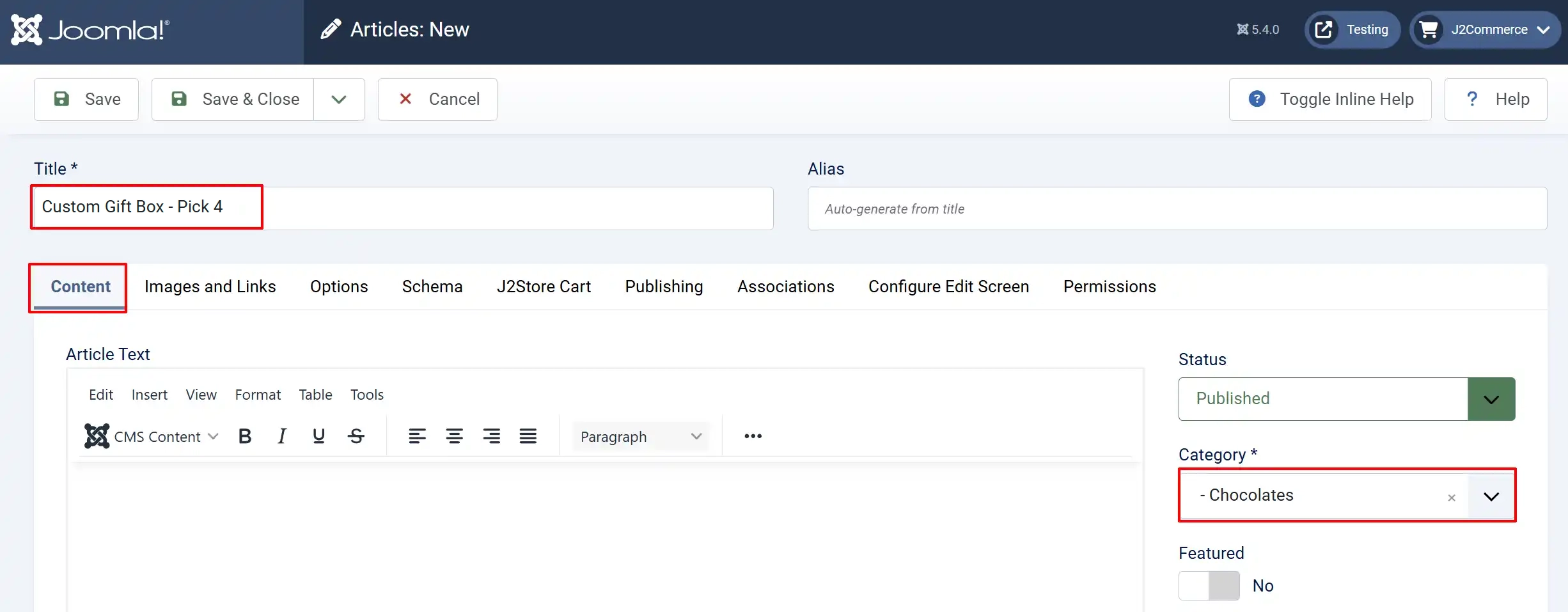Toggle strikethrough formatting

(356, 436)
